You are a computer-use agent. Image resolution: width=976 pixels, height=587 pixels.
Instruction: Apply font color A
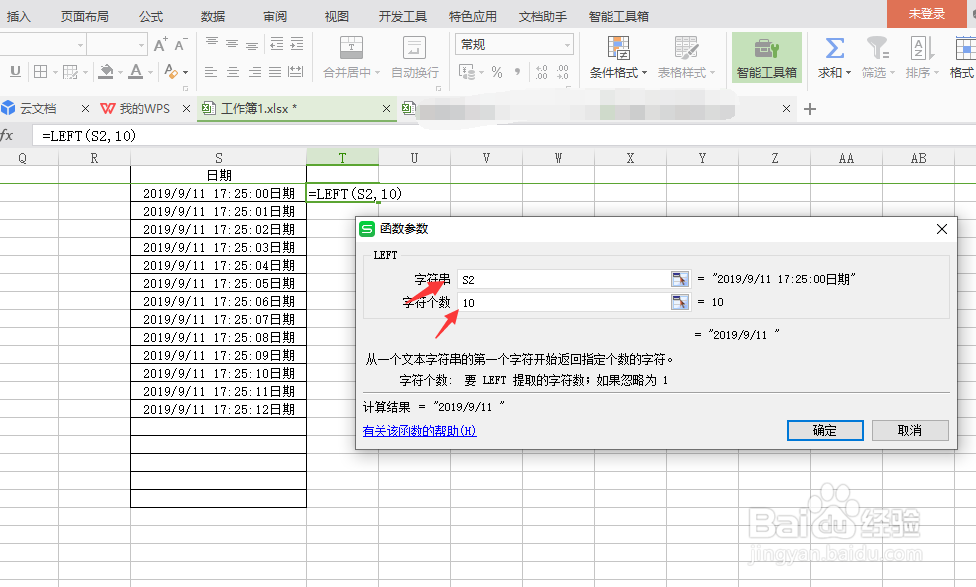136,72
